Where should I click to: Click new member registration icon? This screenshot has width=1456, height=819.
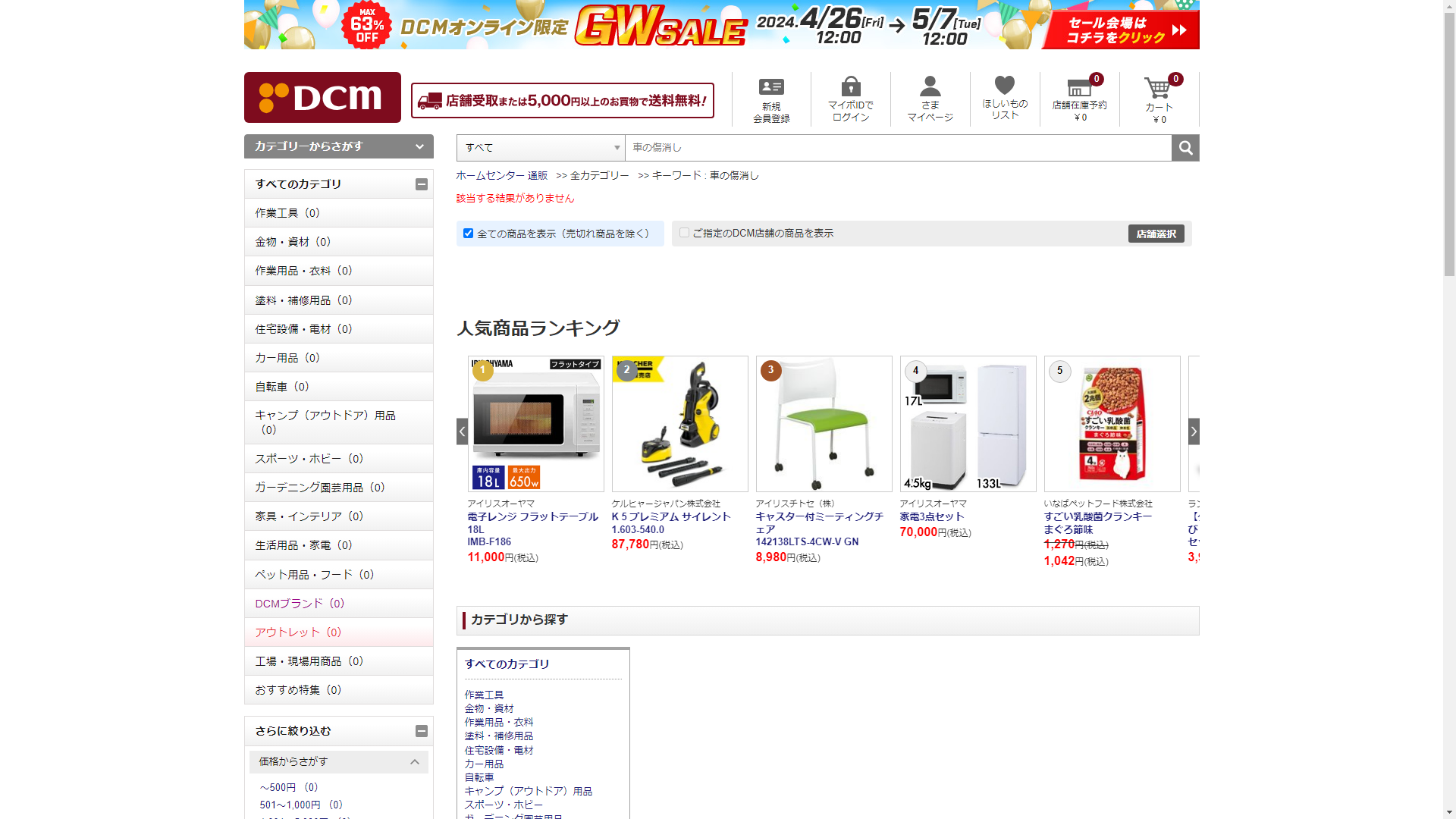pos(771,87)
